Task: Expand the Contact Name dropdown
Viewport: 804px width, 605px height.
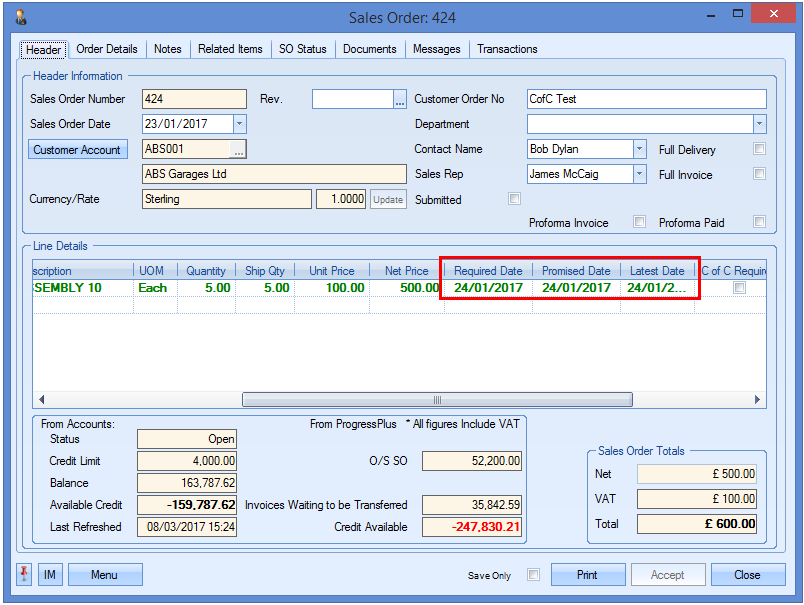Action: pos(639,149)
